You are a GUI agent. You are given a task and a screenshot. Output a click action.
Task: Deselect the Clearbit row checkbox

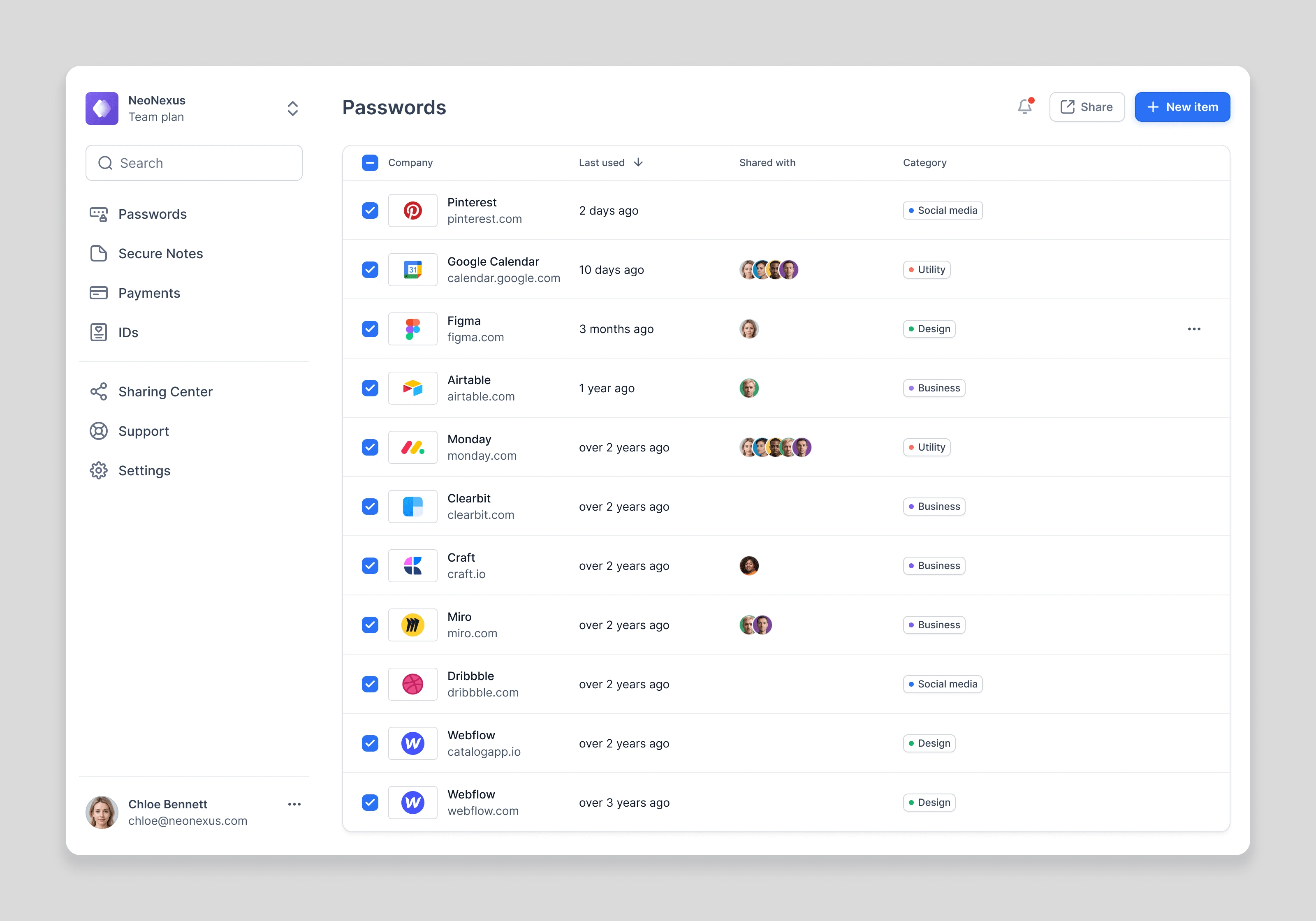(x=370, y=507)
